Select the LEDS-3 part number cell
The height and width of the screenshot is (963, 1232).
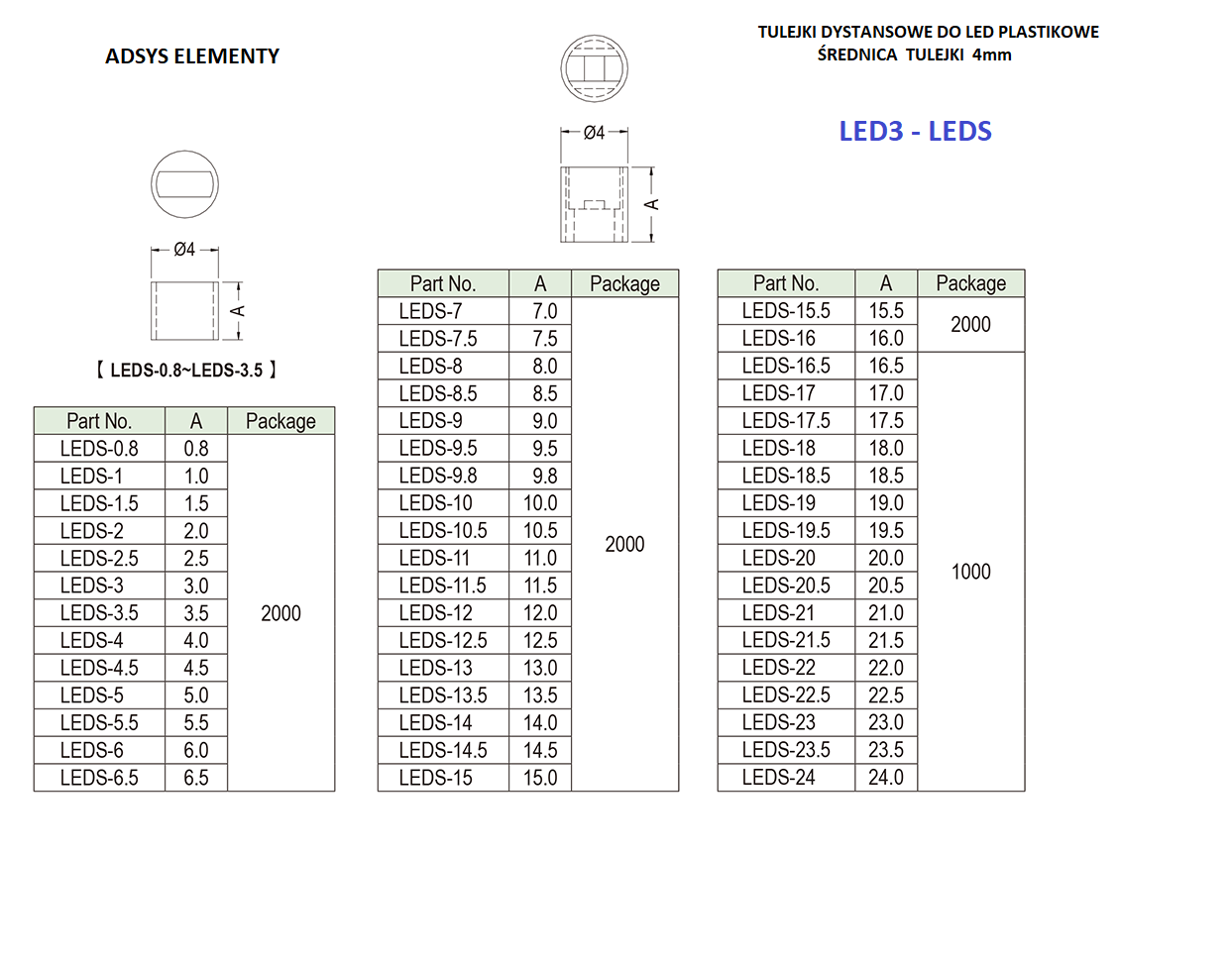[99, 587]
